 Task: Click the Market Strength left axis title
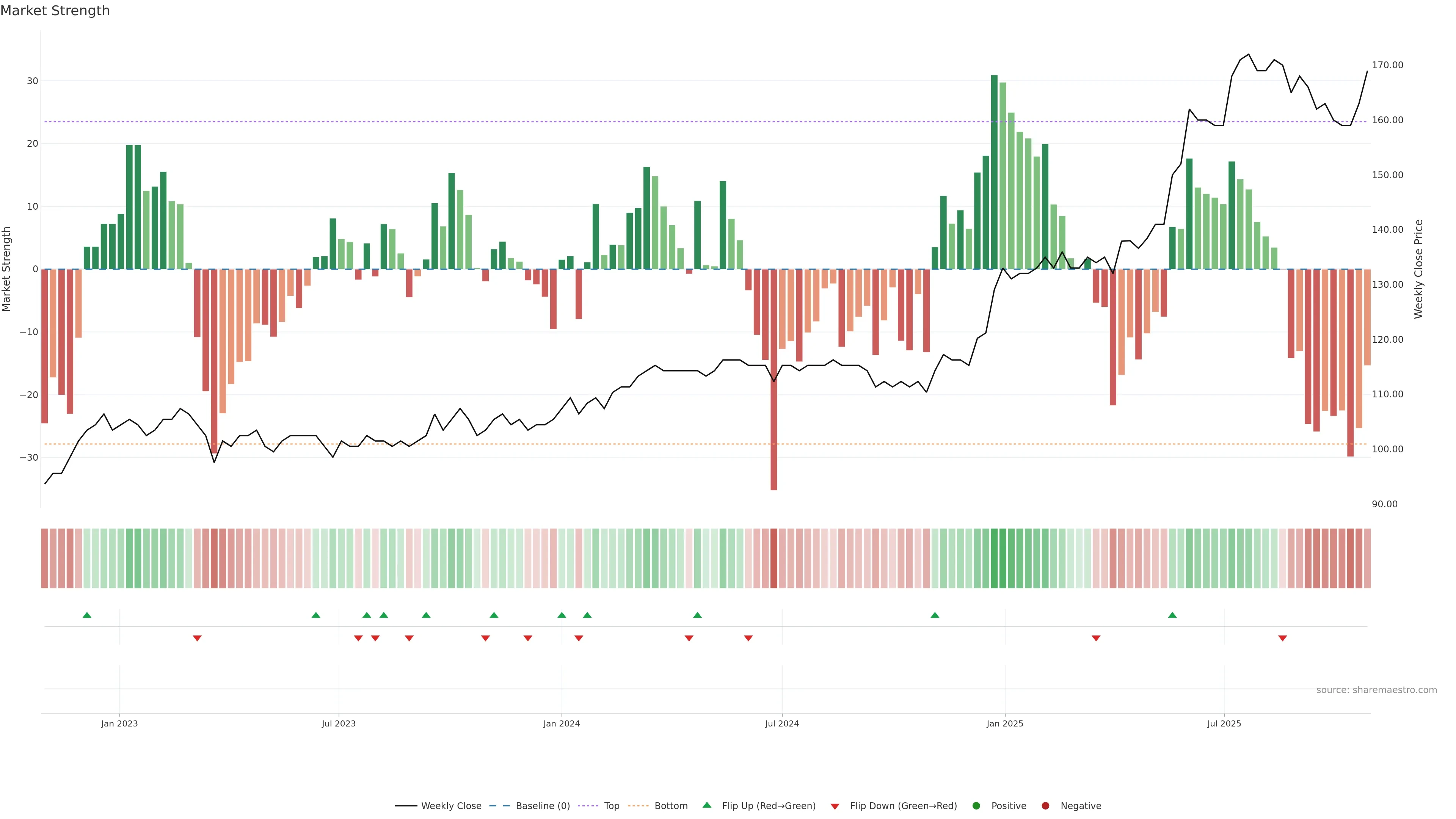point(7,269)
